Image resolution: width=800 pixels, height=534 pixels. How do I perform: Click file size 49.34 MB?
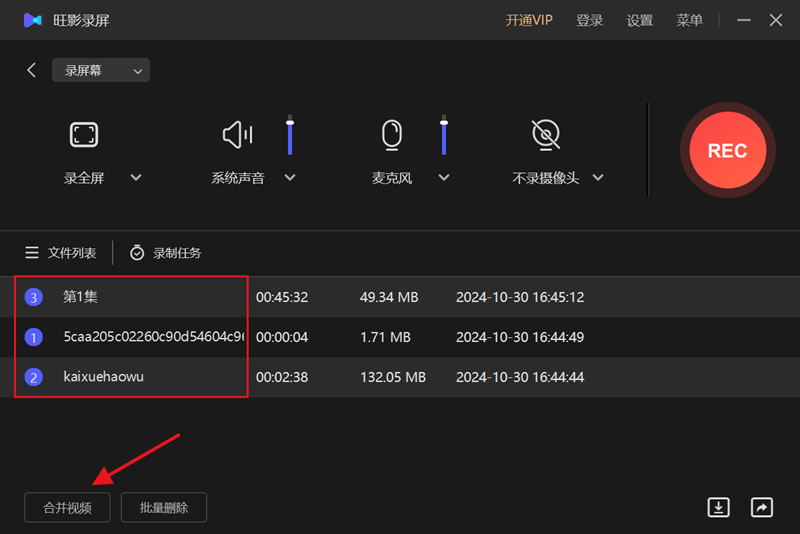(389, 297)
